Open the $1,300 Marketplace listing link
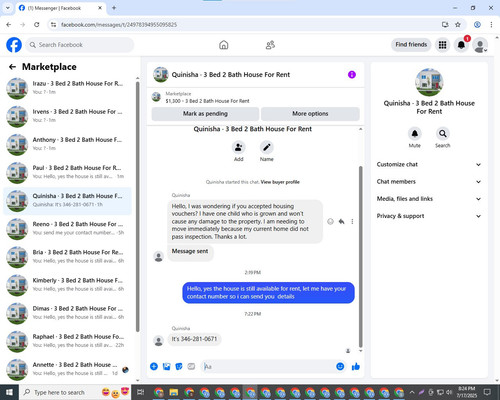The image size is (500, 400). (207, 101)
